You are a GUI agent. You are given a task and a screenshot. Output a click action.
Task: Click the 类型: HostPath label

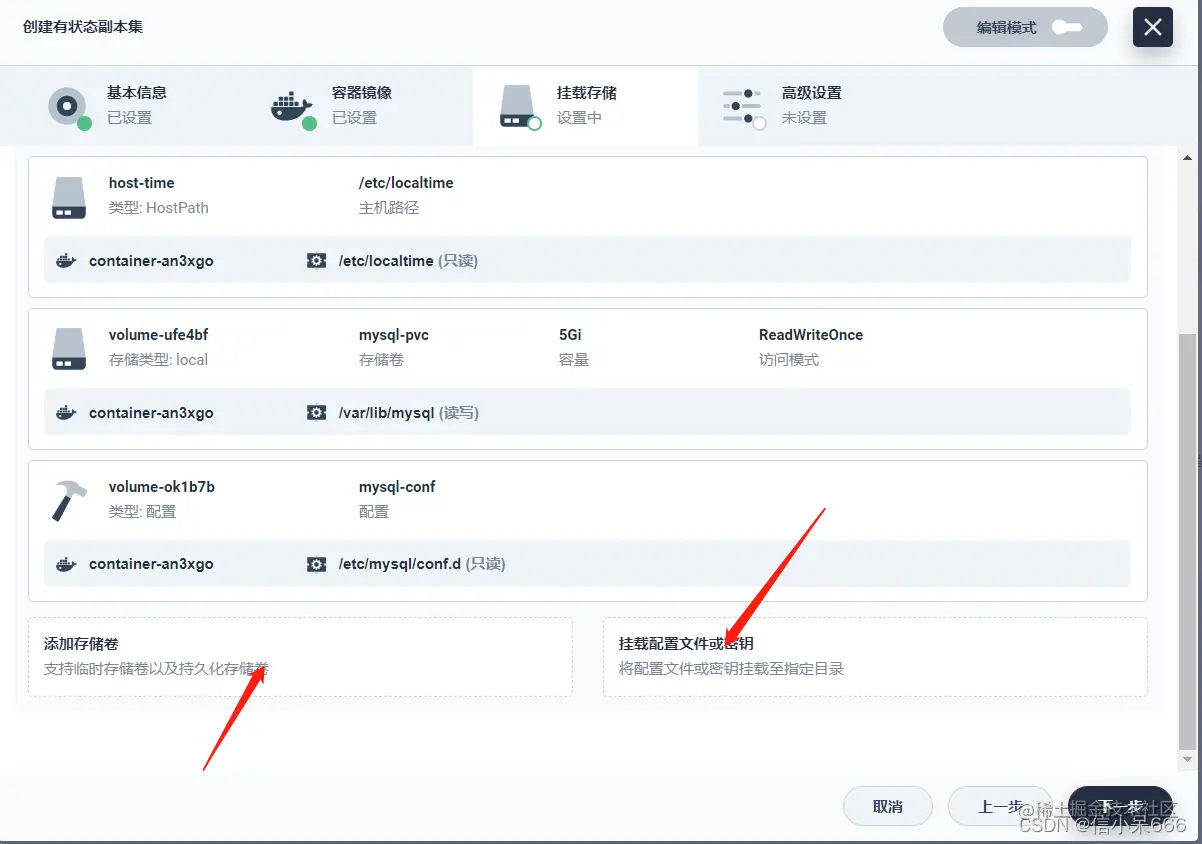(x=159, y=208)
